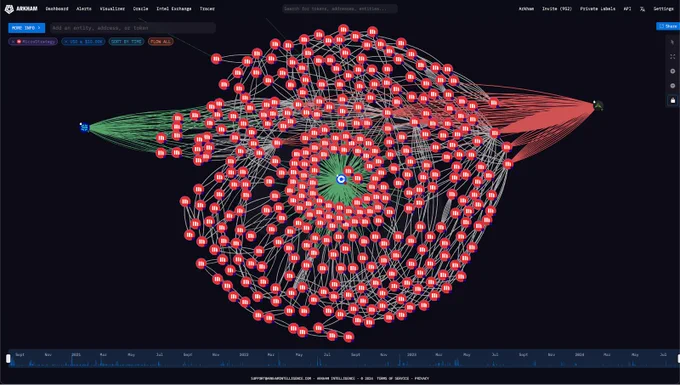Image resolution: width=680 pixels, height=385 pixels.
Task: Focus the top search bar for tokens and addresses
Action: [340, 9]
